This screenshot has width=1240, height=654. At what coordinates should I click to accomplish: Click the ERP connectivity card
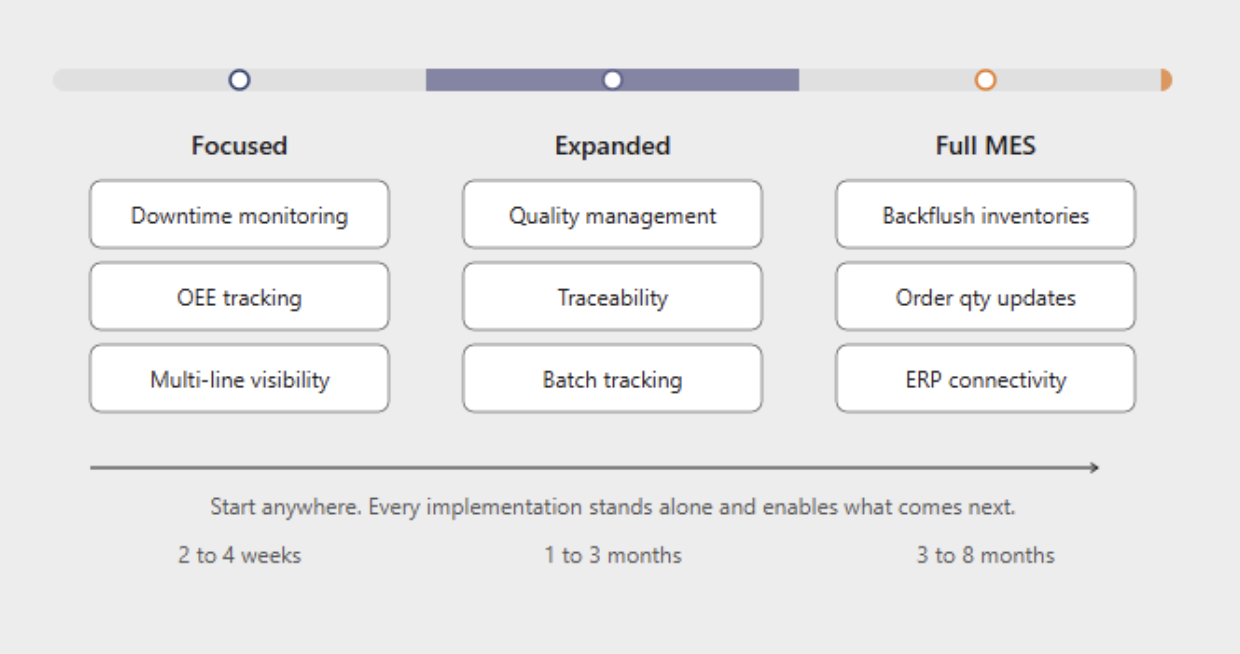pos(985,379)
